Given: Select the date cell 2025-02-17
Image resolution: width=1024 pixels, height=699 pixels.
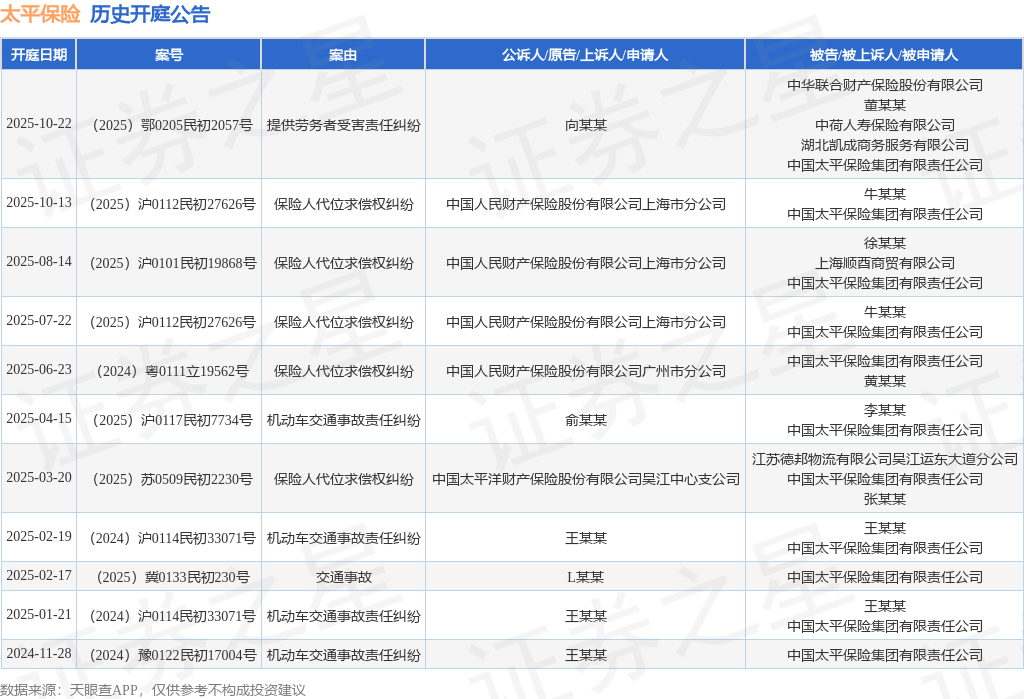Looking at the screenshot, I should pyautogui.click(x=39, y=576).
